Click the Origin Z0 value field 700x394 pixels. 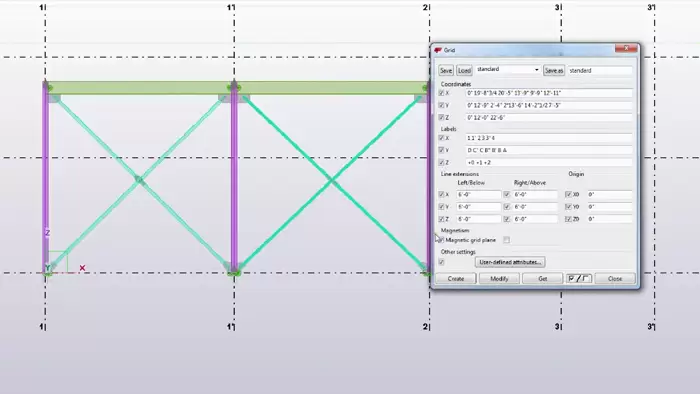point(609,219)
